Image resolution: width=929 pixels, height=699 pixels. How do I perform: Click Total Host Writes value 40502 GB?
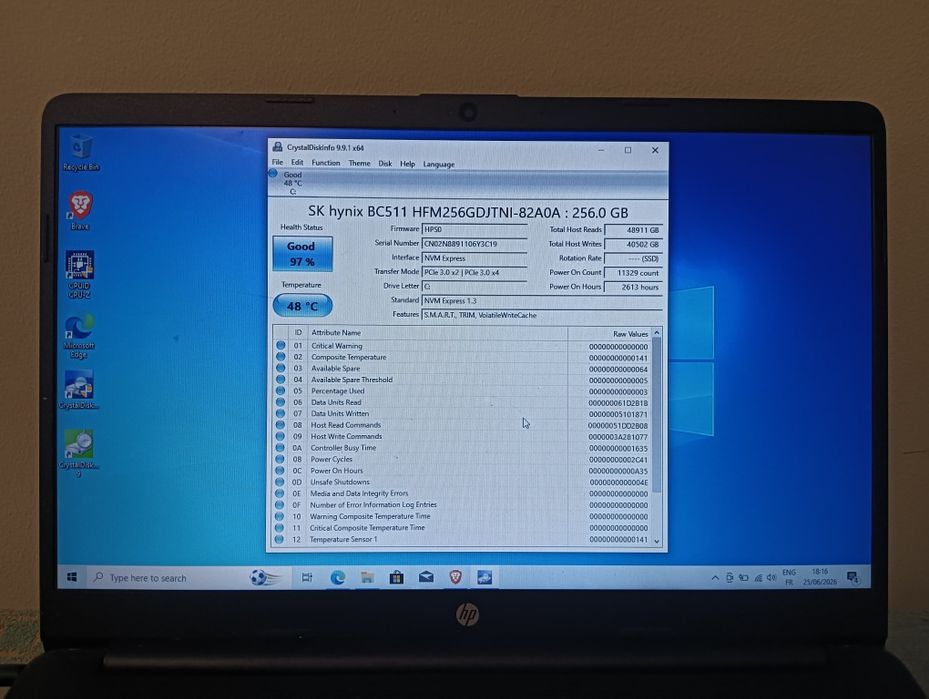tap(633, 244)
